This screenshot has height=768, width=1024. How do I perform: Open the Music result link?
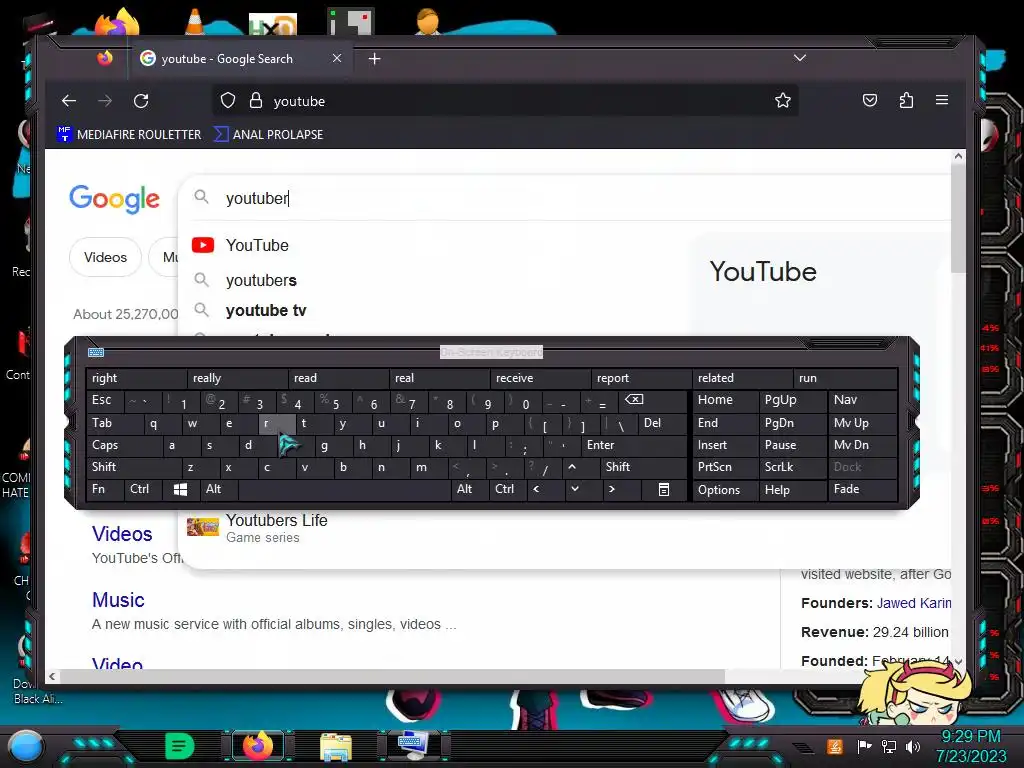click(118, 600)
